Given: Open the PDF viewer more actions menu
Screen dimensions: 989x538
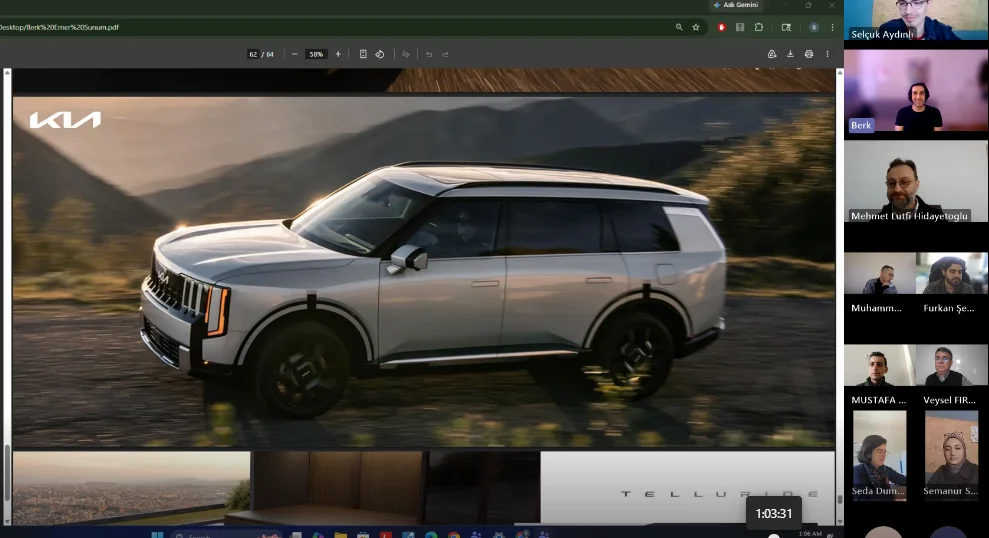Looking at the screenshot, I should pyautogui.click(x=828, y=54).
